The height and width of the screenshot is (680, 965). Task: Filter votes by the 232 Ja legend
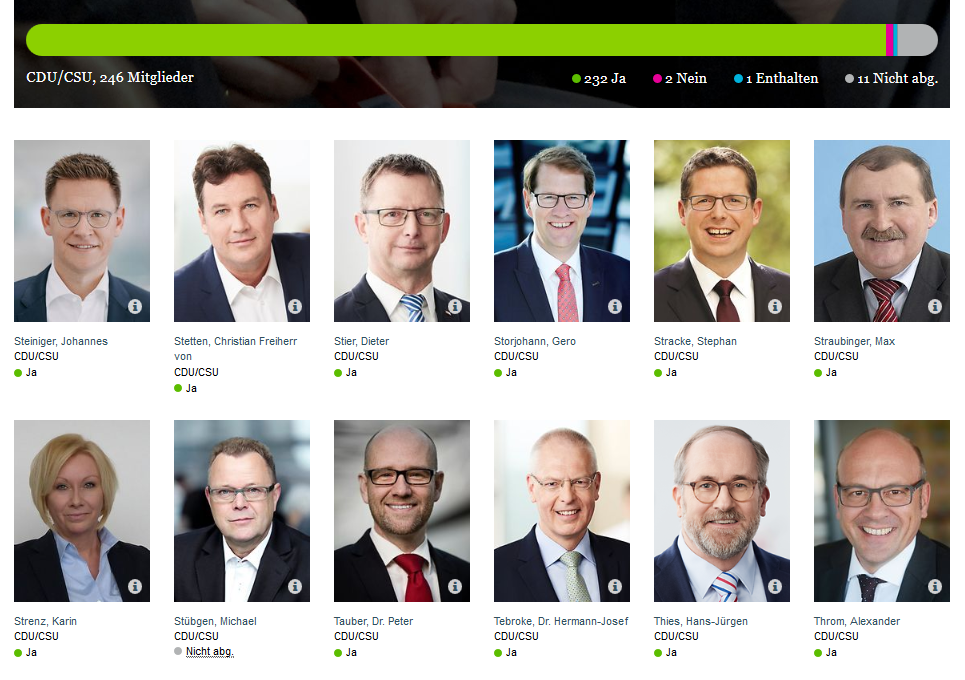click(599, 79)
